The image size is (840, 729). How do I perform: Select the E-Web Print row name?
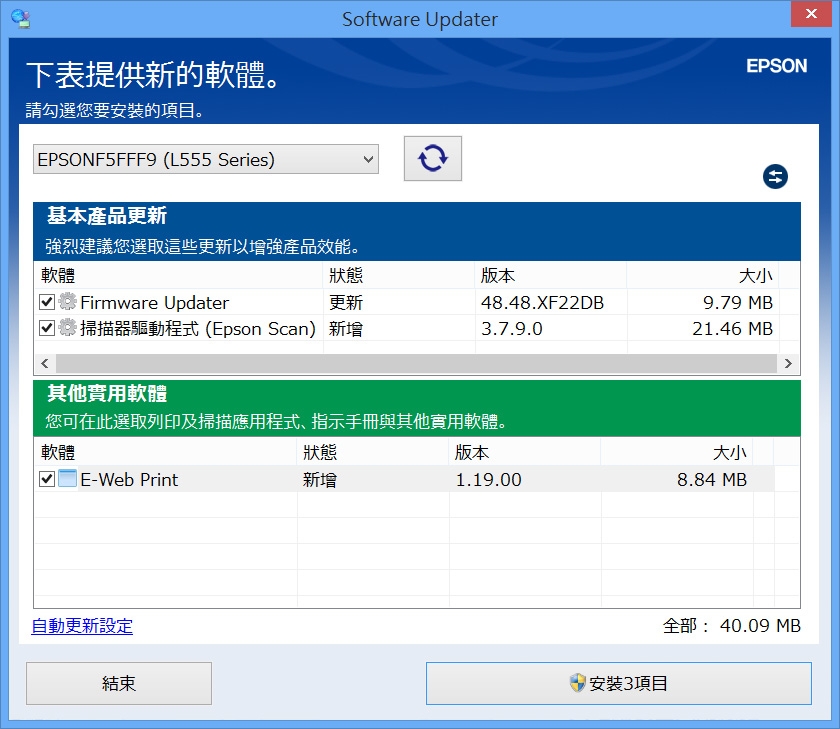tap(129, 479)
